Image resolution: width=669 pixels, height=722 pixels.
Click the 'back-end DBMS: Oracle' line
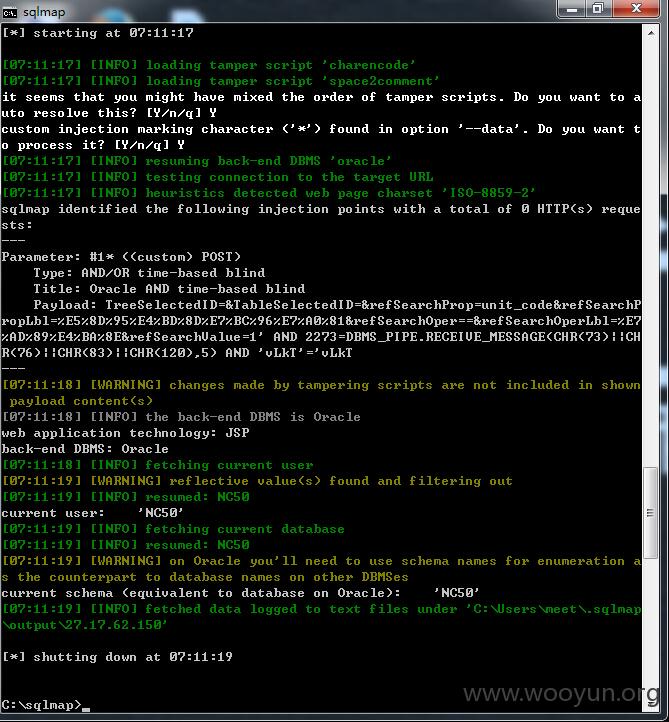85,449
